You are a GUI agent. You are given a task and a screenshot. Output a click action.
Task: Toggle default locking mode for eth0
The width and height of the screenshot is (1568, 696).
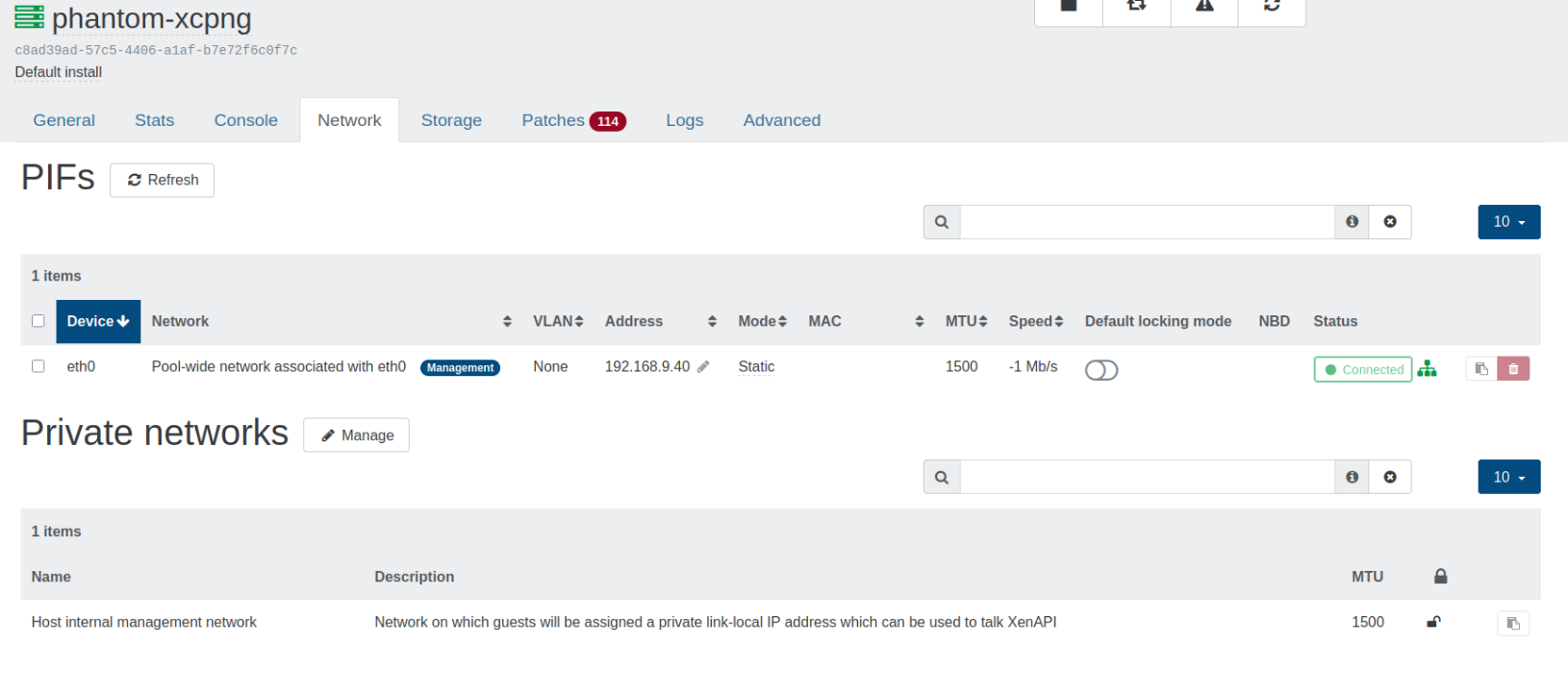point(1101,370)
